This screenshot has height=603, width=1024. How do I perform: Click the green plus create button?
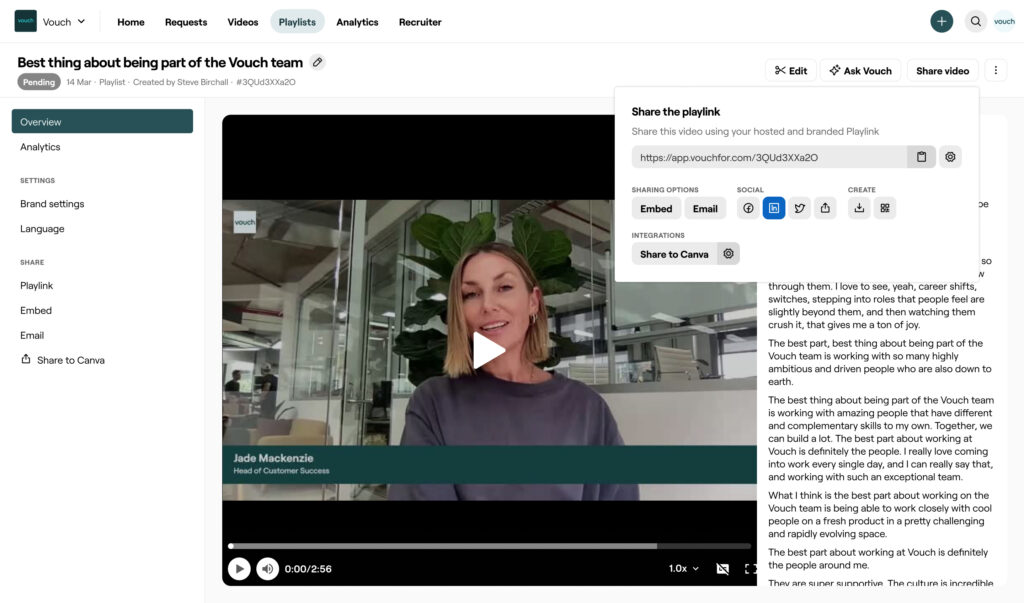click(x=941, y=22)
